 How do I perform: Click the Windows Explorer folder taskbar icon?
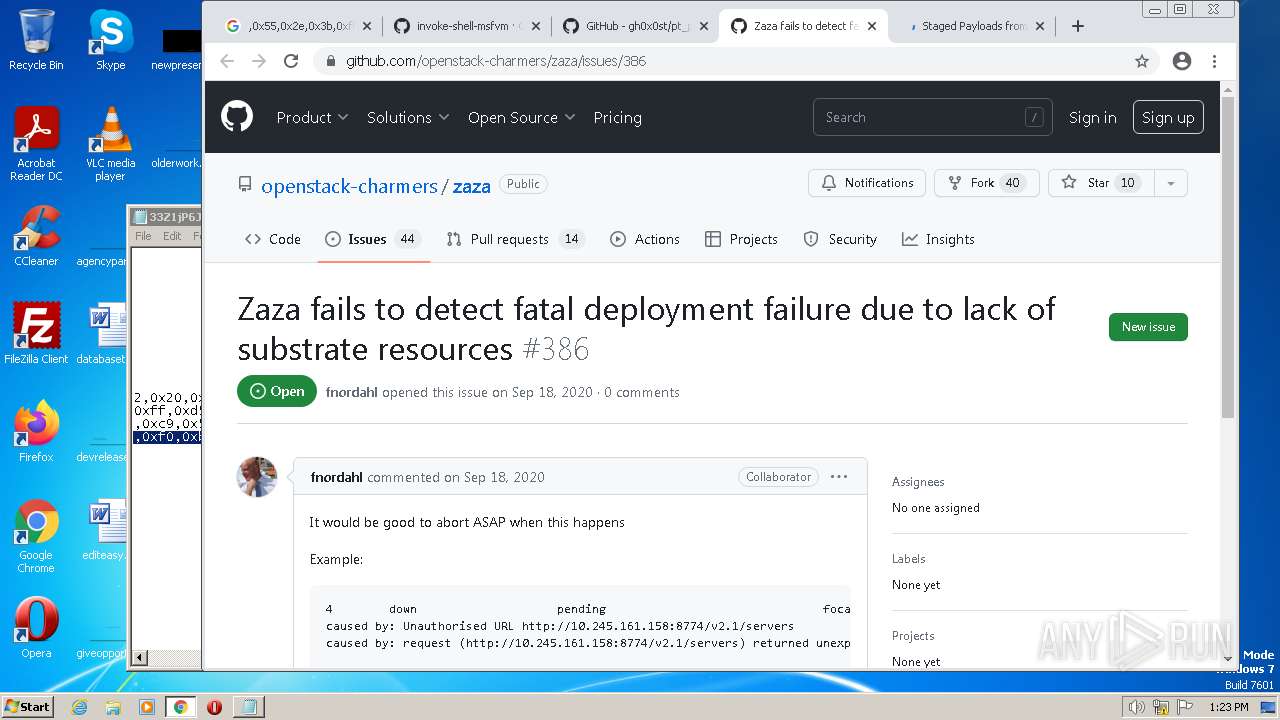point(113,707)
